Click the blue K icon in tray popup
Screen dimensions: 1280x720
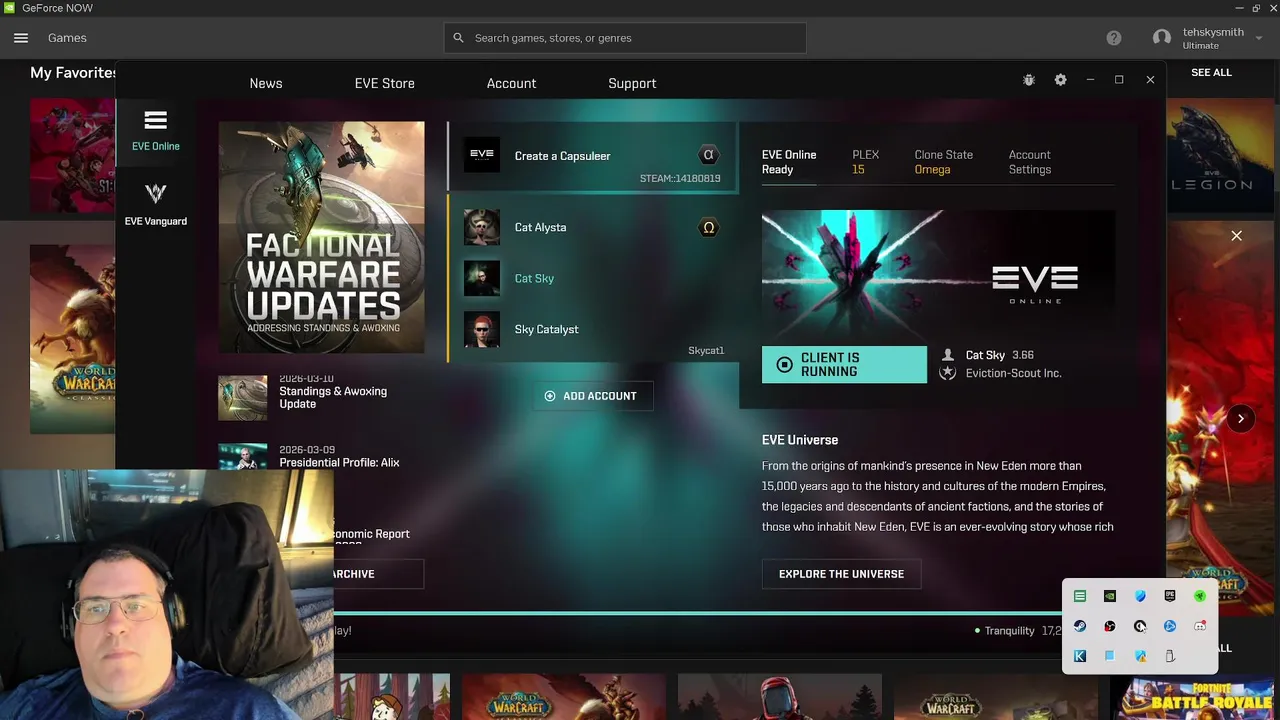pyautogui.click(x=1080, y=656)
